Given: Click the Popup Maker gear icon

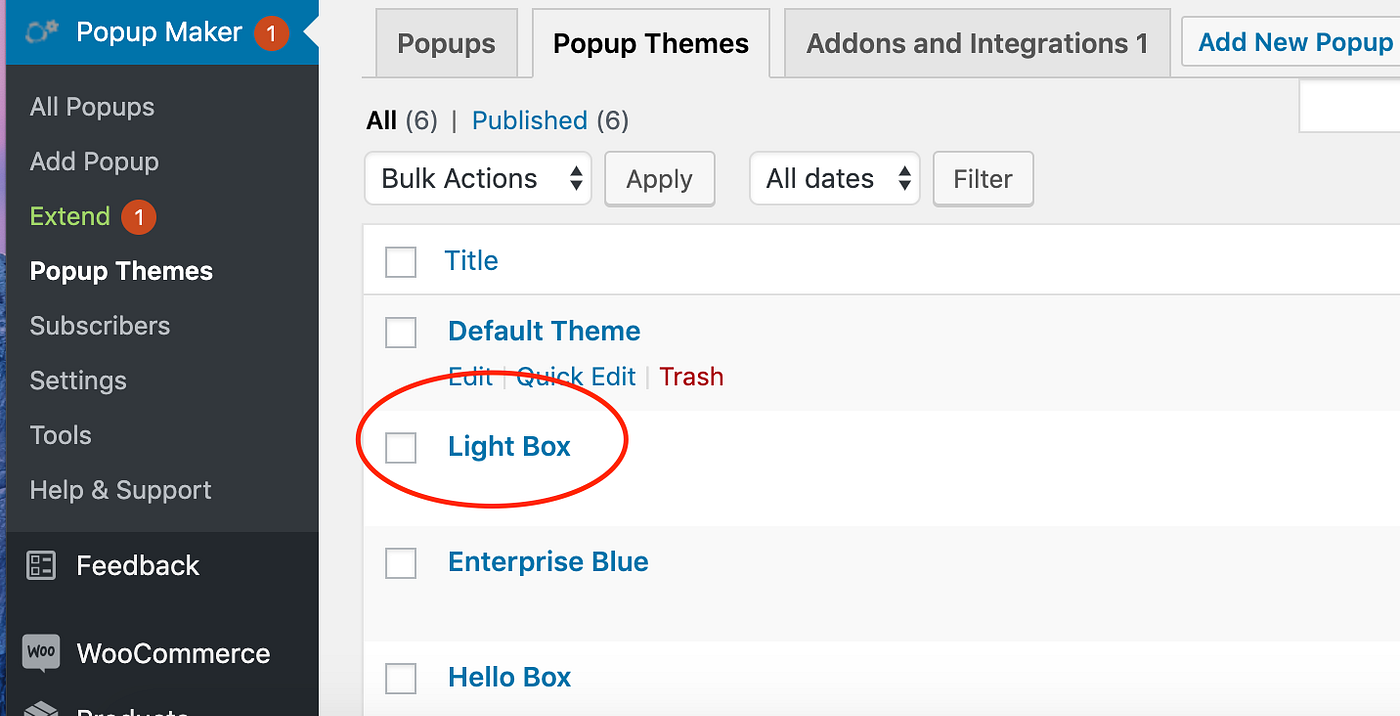Looking at the screenshot, I should pos(42,33).
